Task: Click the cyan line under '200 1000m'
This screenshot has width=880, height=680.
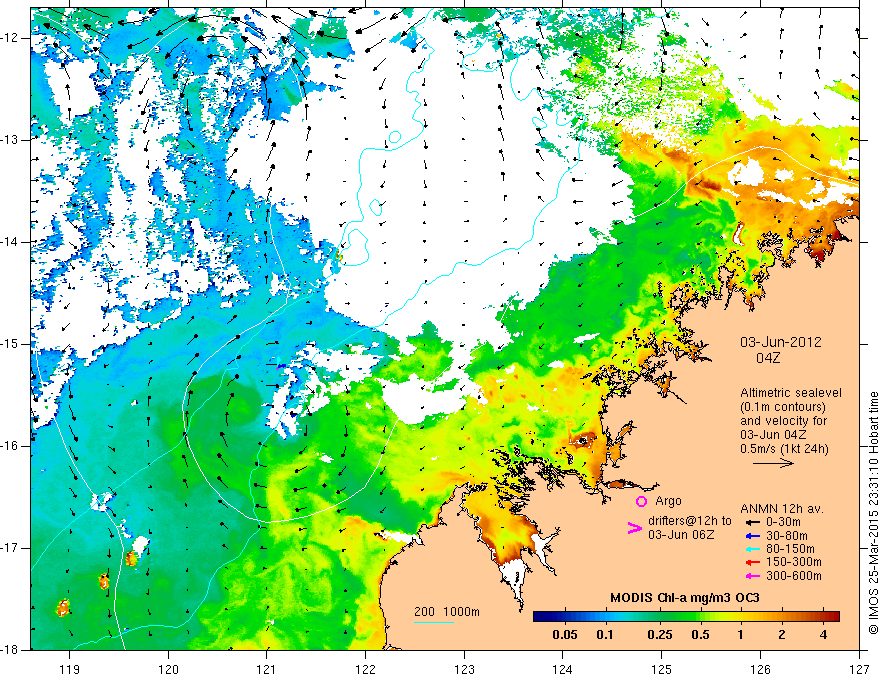Action: click(434, 622)
